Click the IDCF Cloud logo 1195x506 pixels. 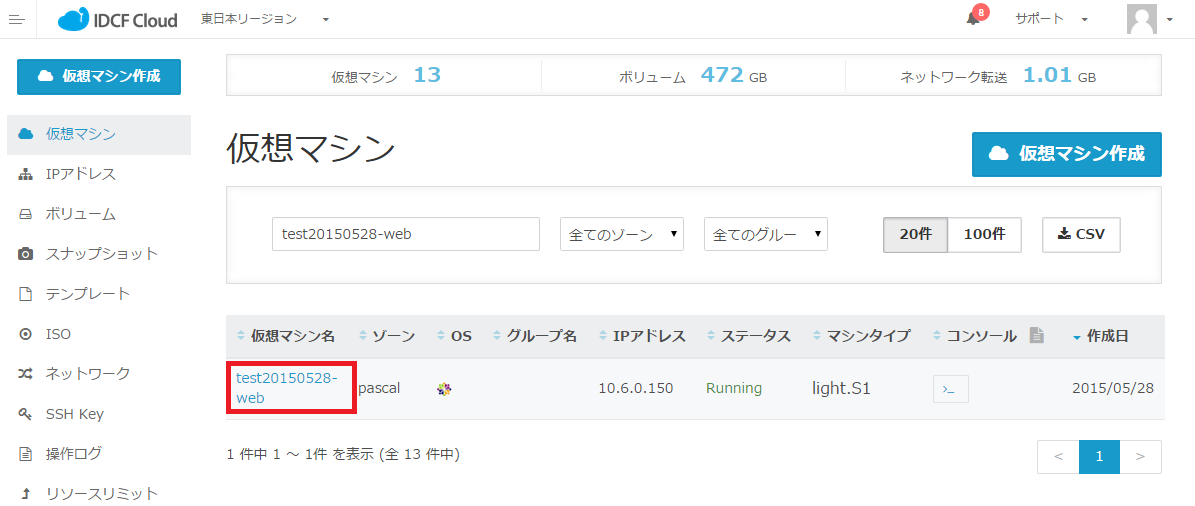click(x=118, y=19)
